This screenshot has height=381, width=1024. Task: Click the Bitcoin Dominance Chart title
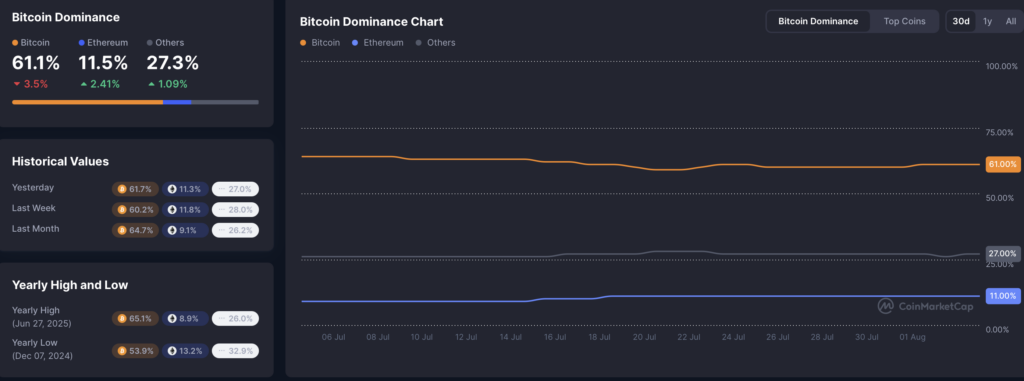point(372,22)
